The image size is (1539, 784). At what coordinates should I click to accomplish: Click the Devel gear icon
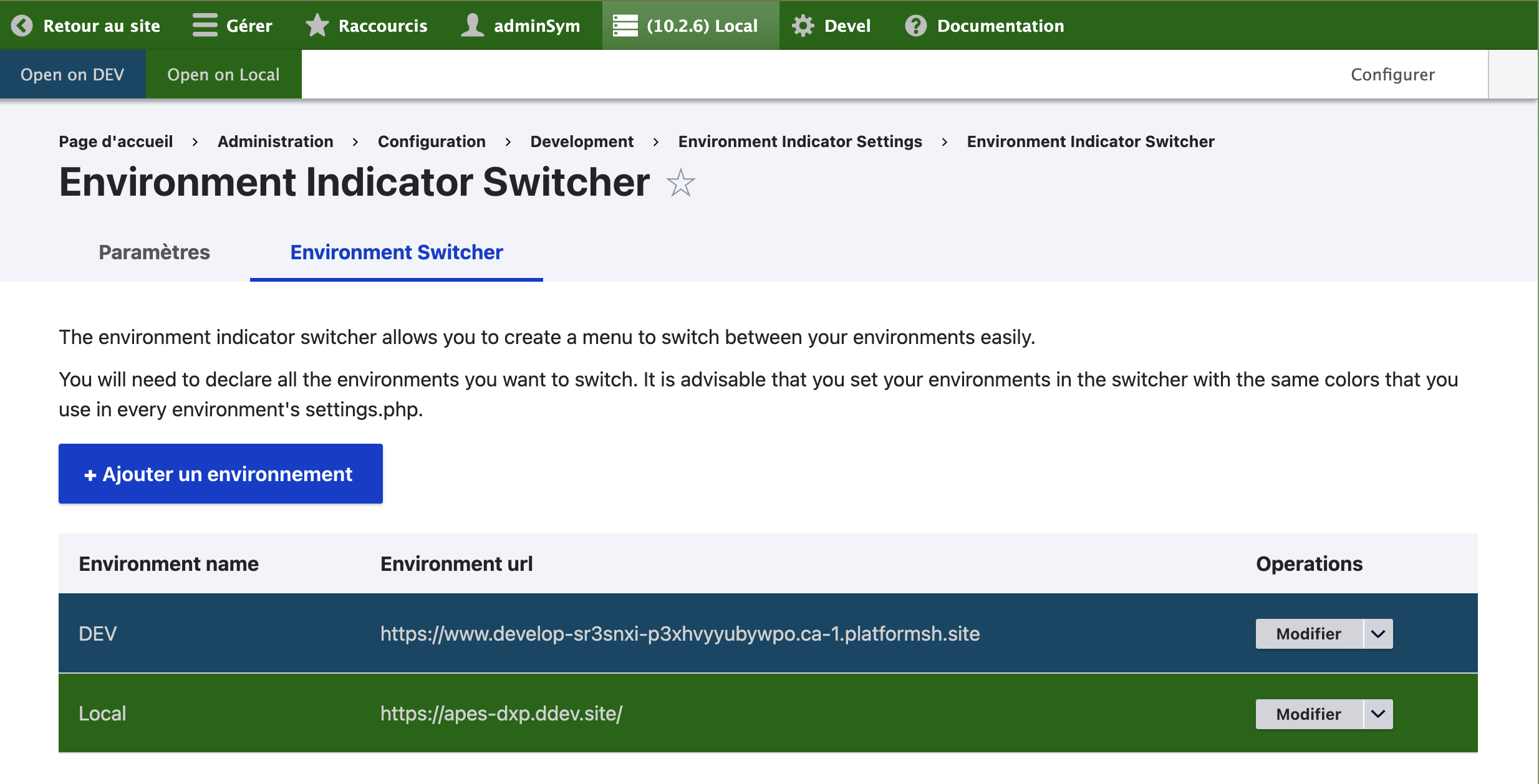(x=803, y=26)
